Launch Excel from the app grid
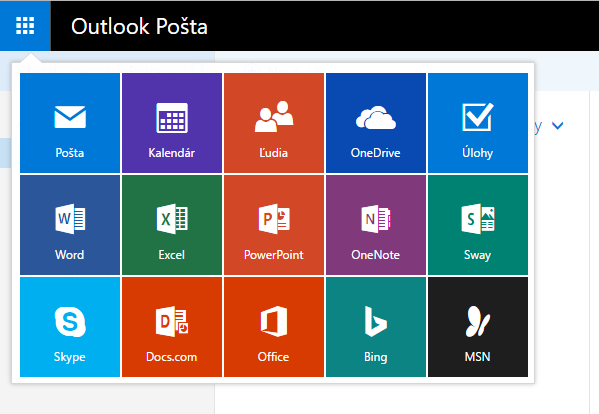Screen dimensions: 599x414 pos(172,225)
